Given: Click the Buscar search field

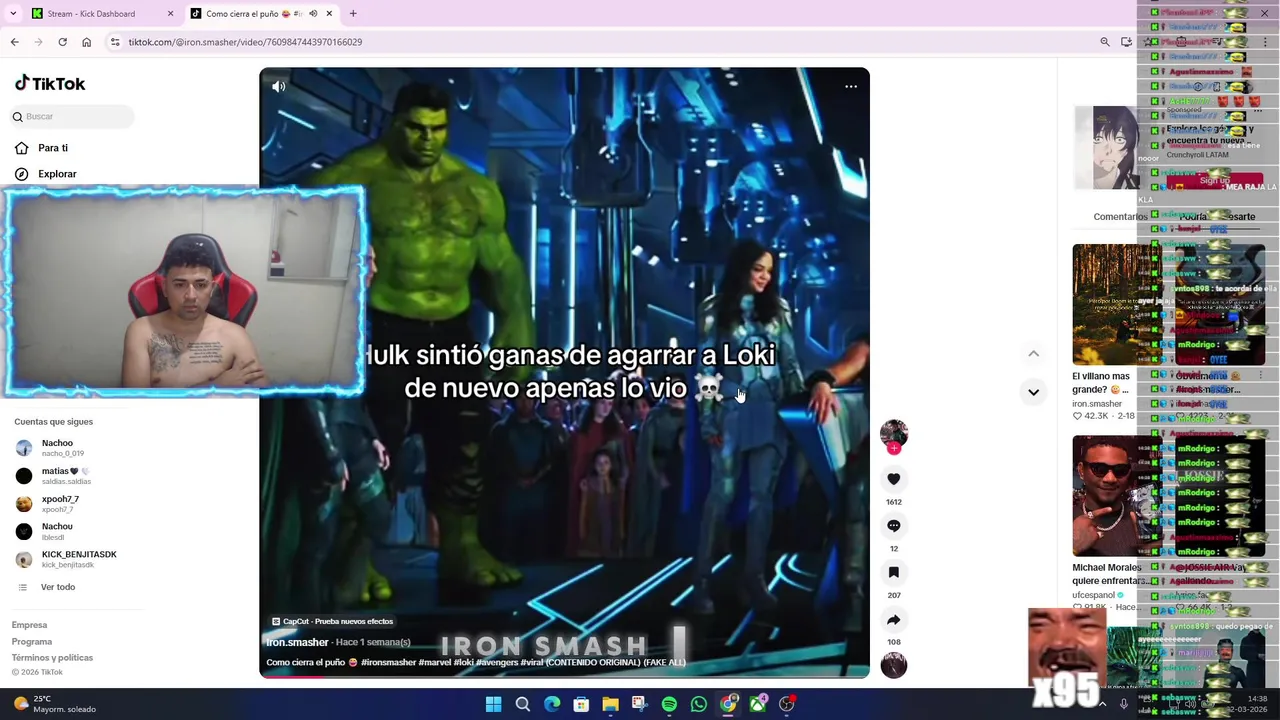Looking at the screenshot, I should [x=72, y=117].
